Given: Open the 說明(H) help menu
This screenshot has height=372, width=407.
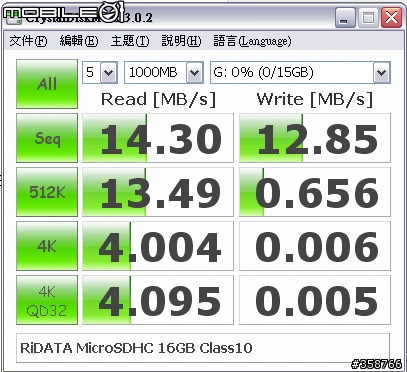Looking at the screenshot, I should pyautogui.click(x=181, y=41).
